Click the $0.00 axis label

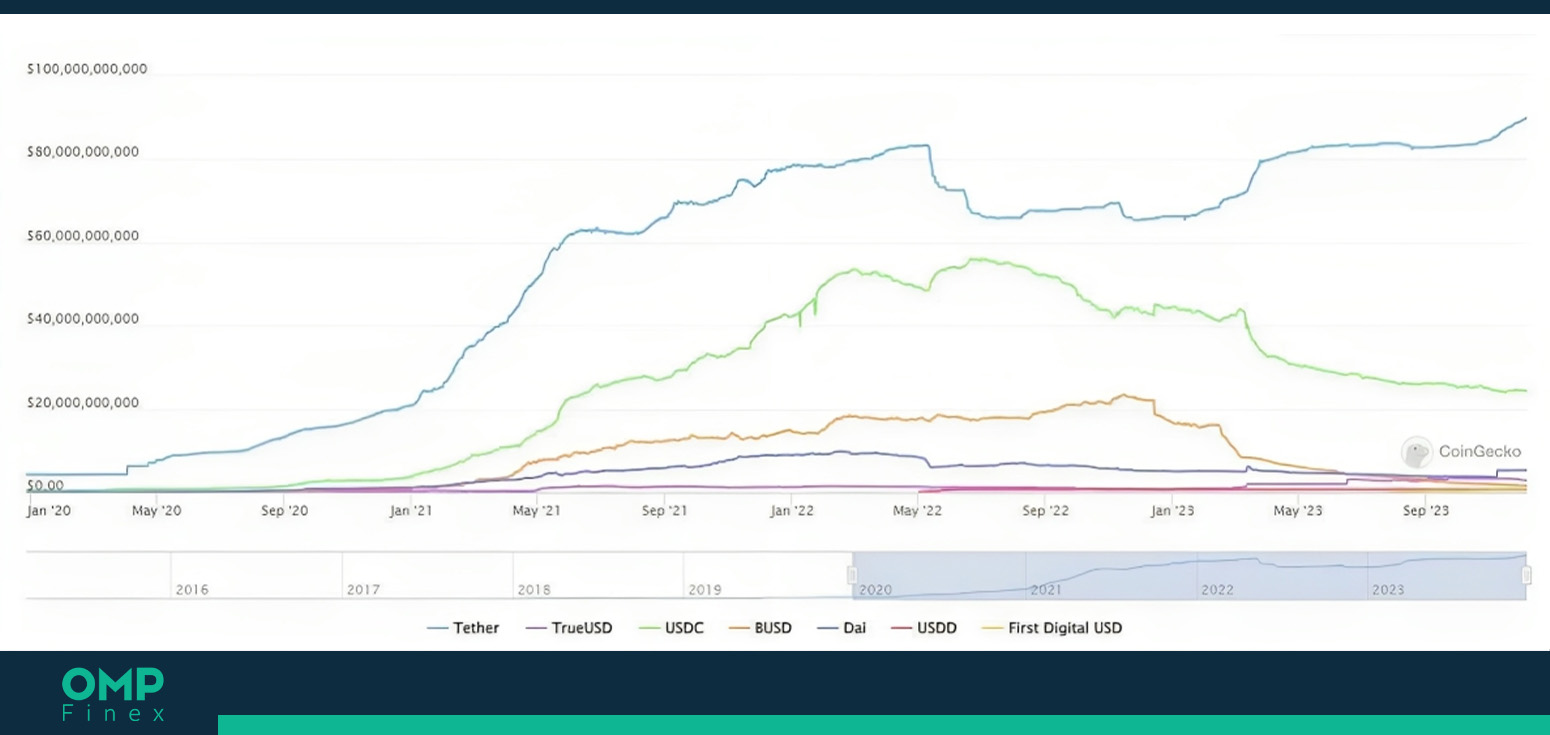(x=45, y=486)
